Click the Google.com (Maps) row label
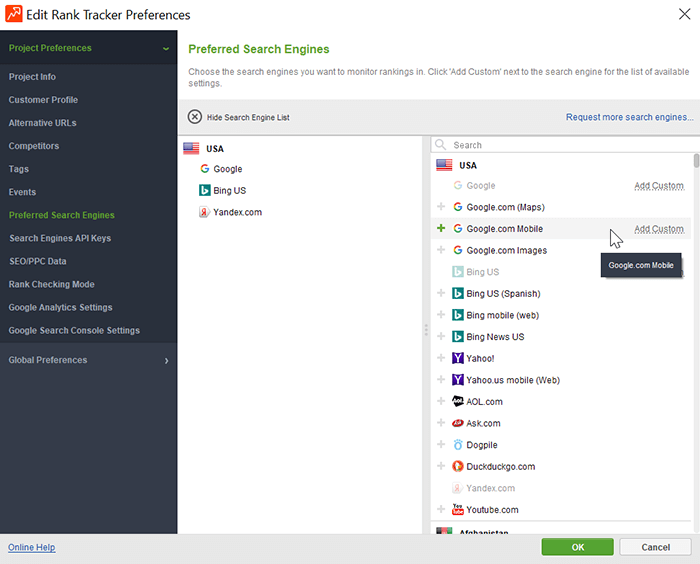Viewport: 700px width, 564px height. click(506, 207)
